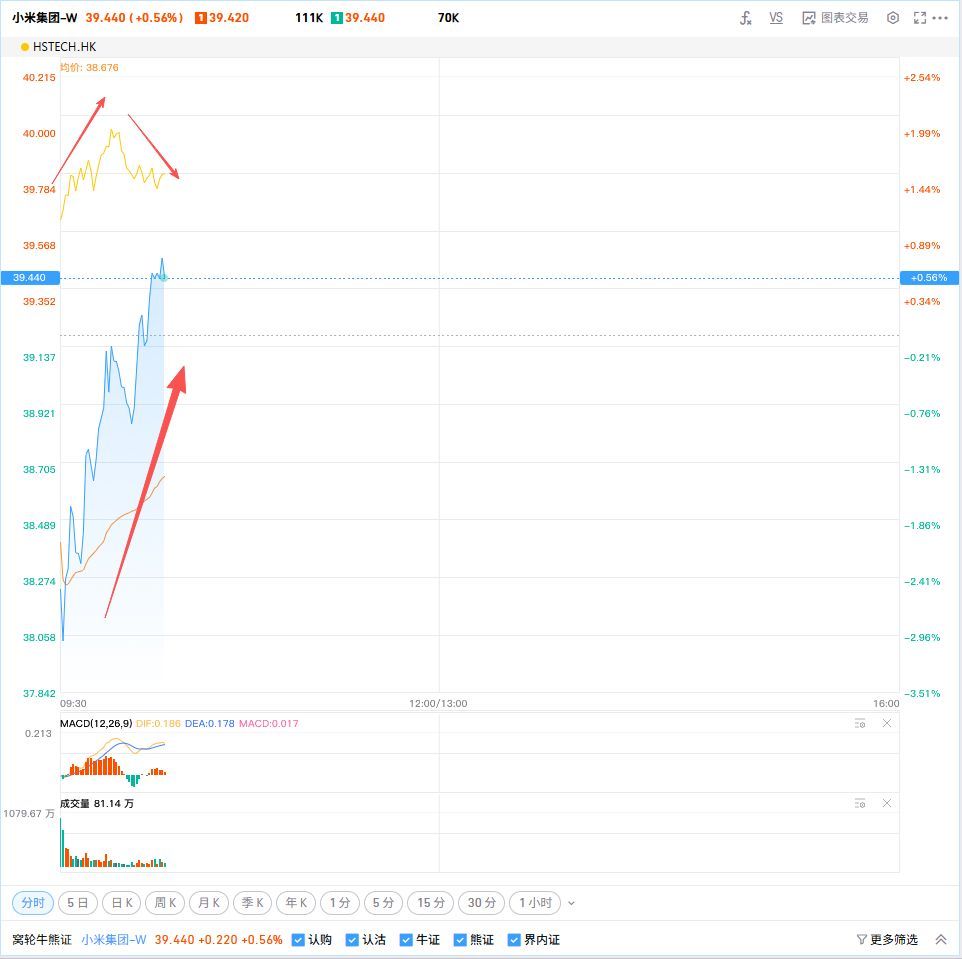Open volume (成交量) panel settings icon
Screen dimensions: 962x959
pos(859,803)
